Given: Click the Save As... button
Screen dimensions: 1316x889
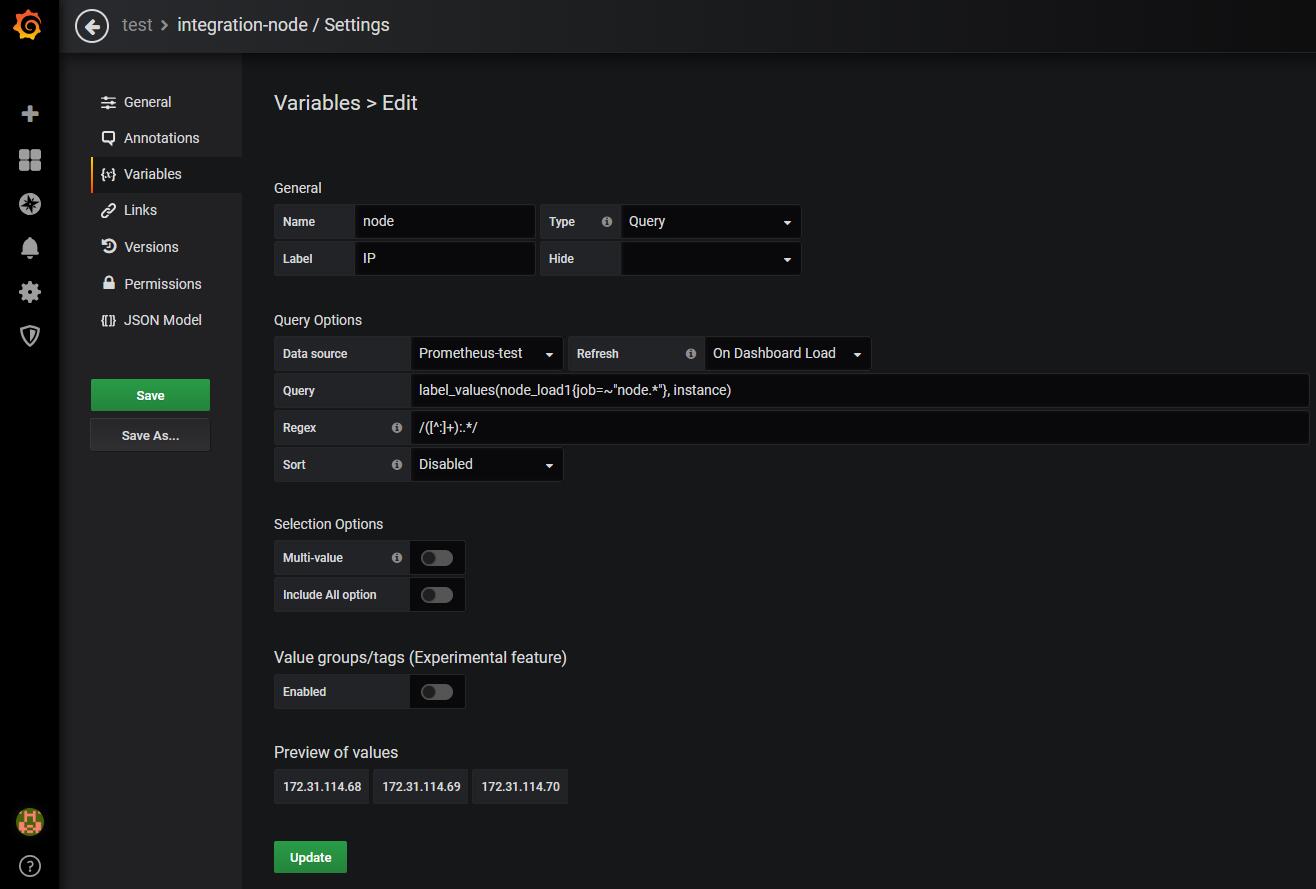Looking at the screenshot, I should tap(150, 435).
